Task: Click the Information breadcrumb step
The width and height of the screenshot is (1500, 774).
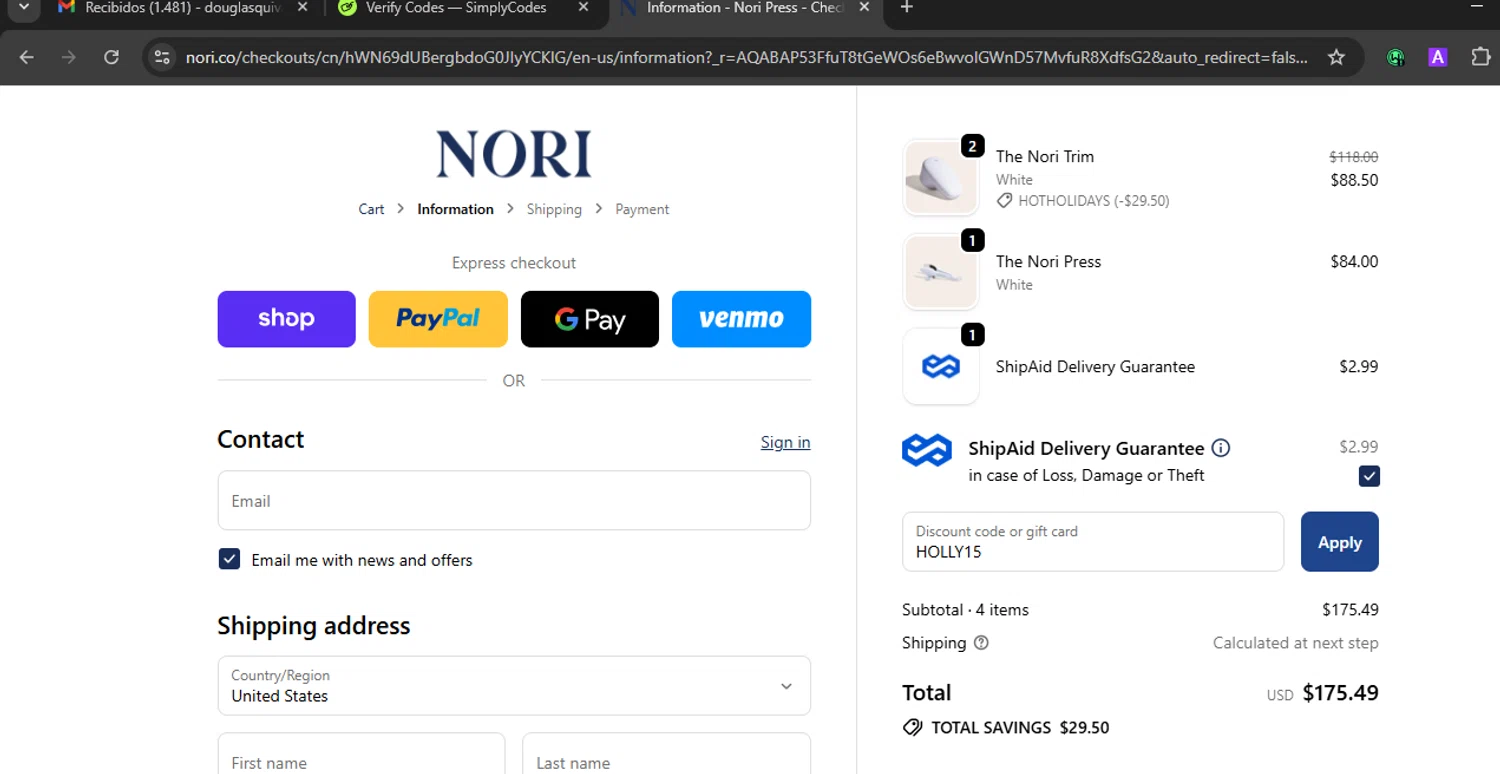Action: tap(455, 209)
